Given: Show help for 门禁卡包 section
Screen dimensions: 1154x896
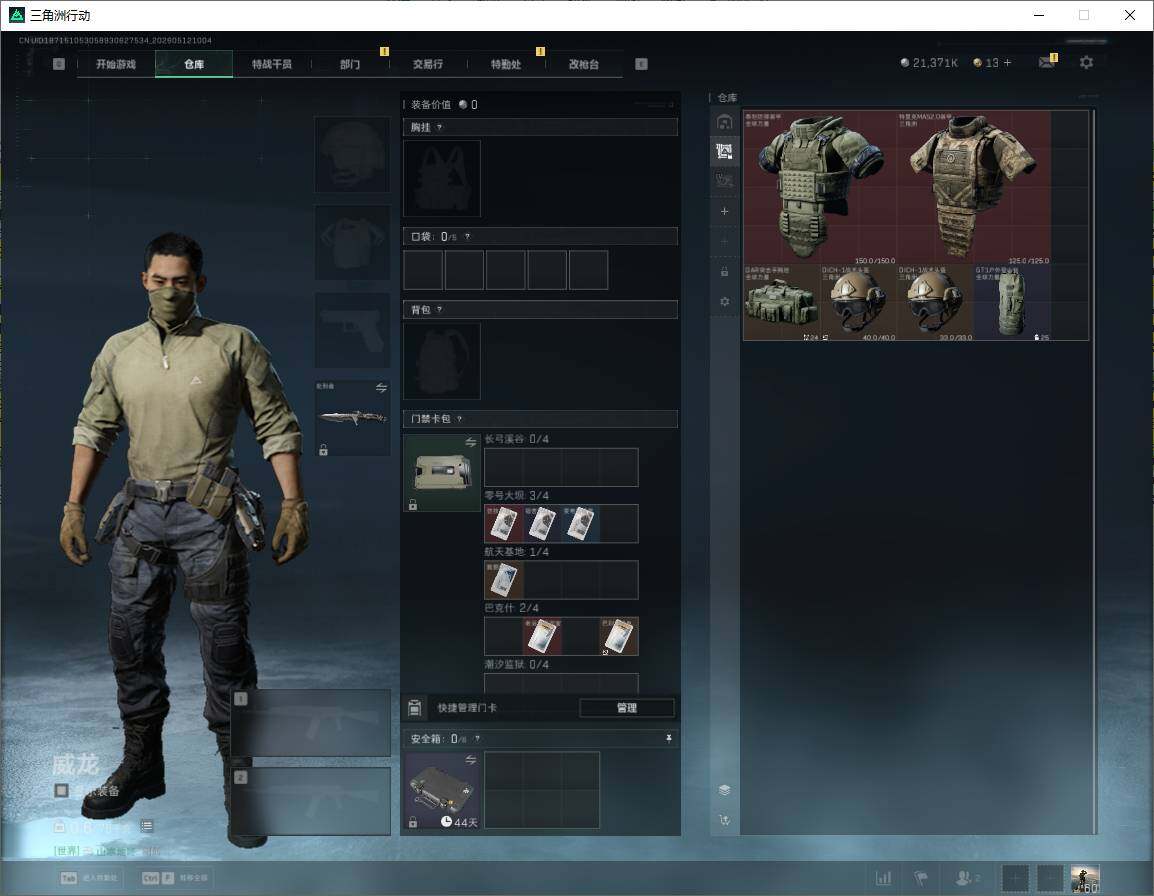Looking at the screenshot, I should click(x=459, y=419).
